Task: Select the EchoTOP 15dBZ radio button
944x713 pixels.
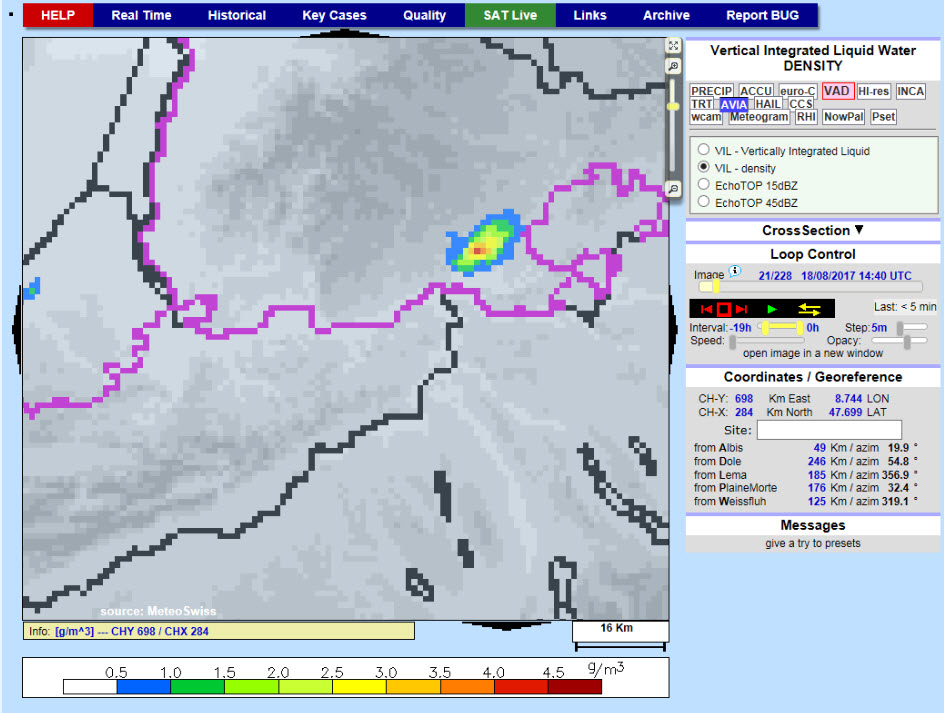Action: (704, 185)
